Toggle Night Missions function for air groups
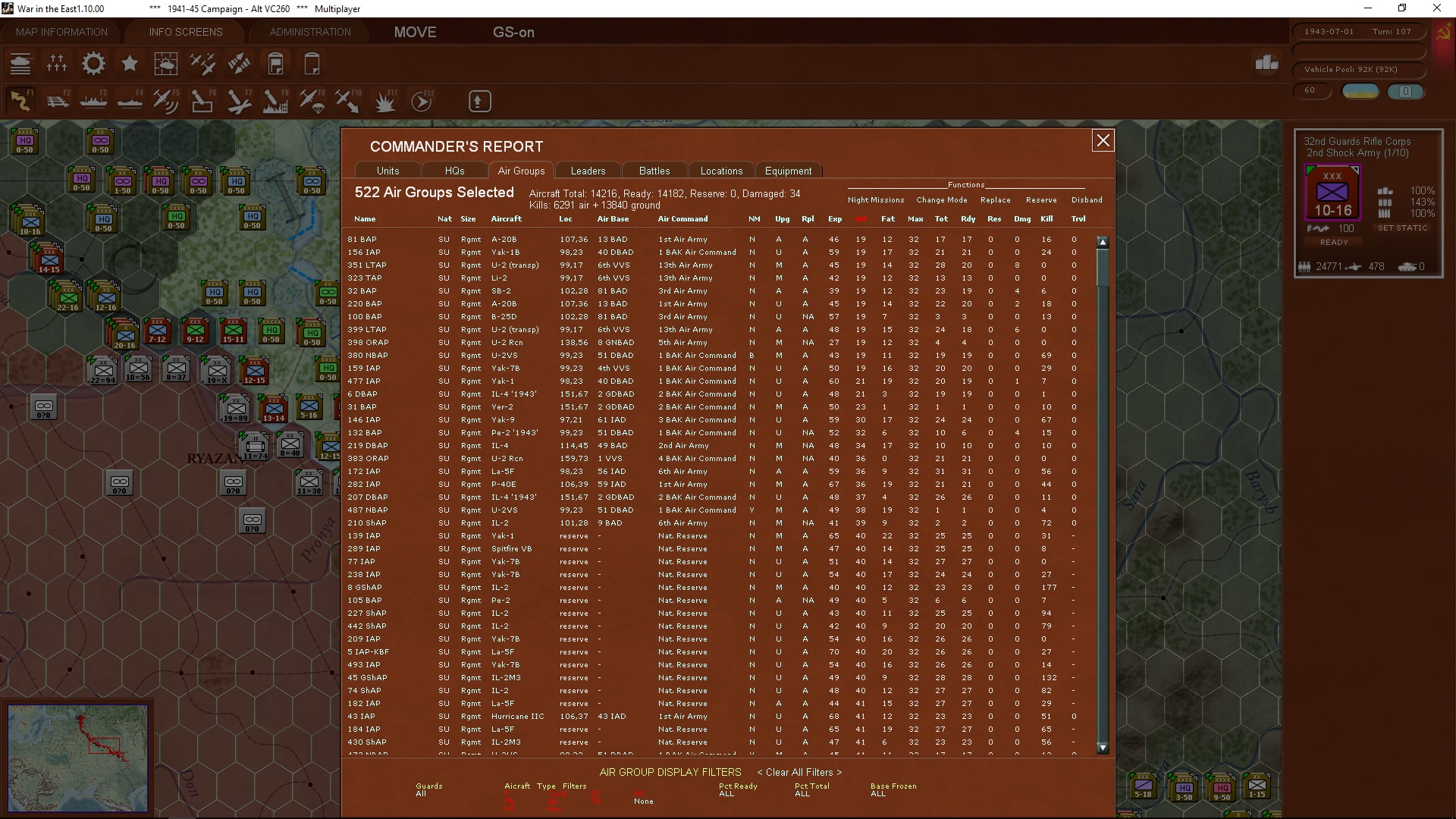Viewport: 1456px width, 819px height. tap(876, 200)
